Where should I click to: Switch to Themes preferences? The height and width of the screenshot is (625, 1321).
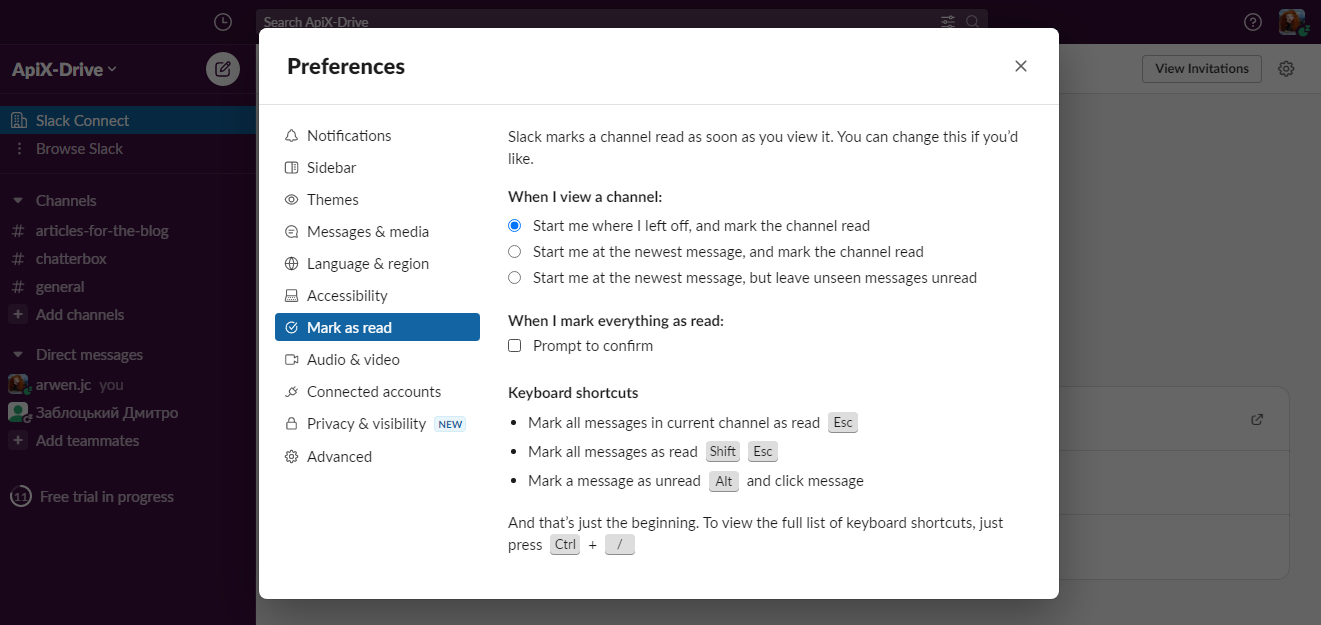click(x=377, y=199)
